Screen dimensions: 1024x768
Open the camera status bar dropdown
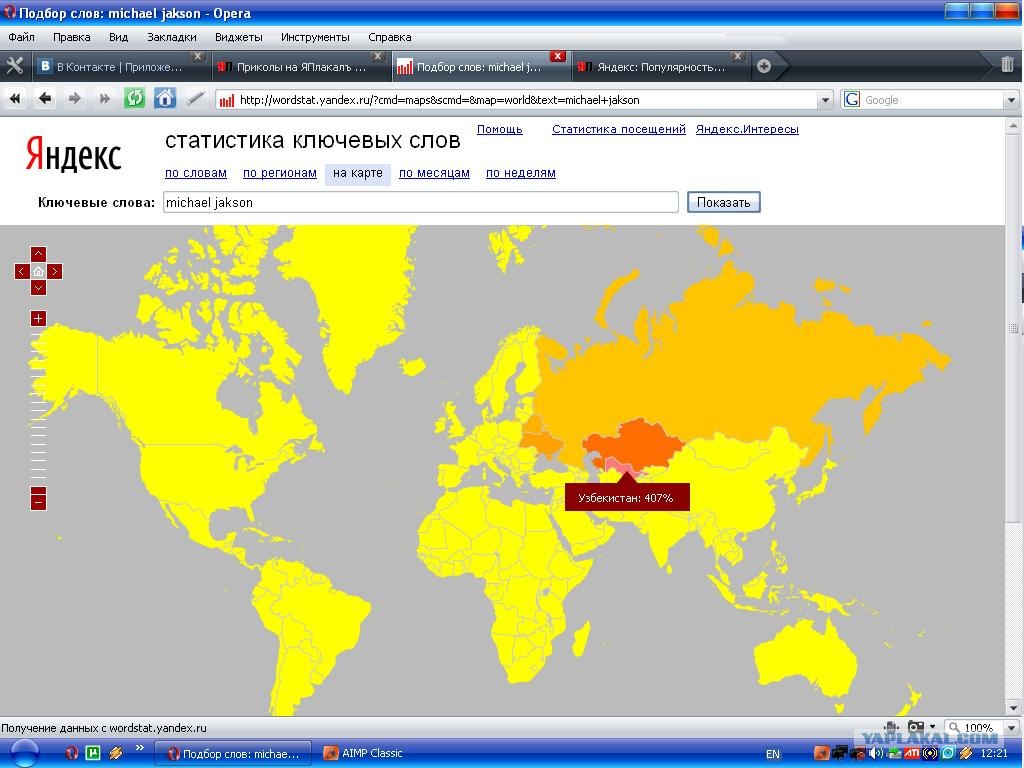933,726
